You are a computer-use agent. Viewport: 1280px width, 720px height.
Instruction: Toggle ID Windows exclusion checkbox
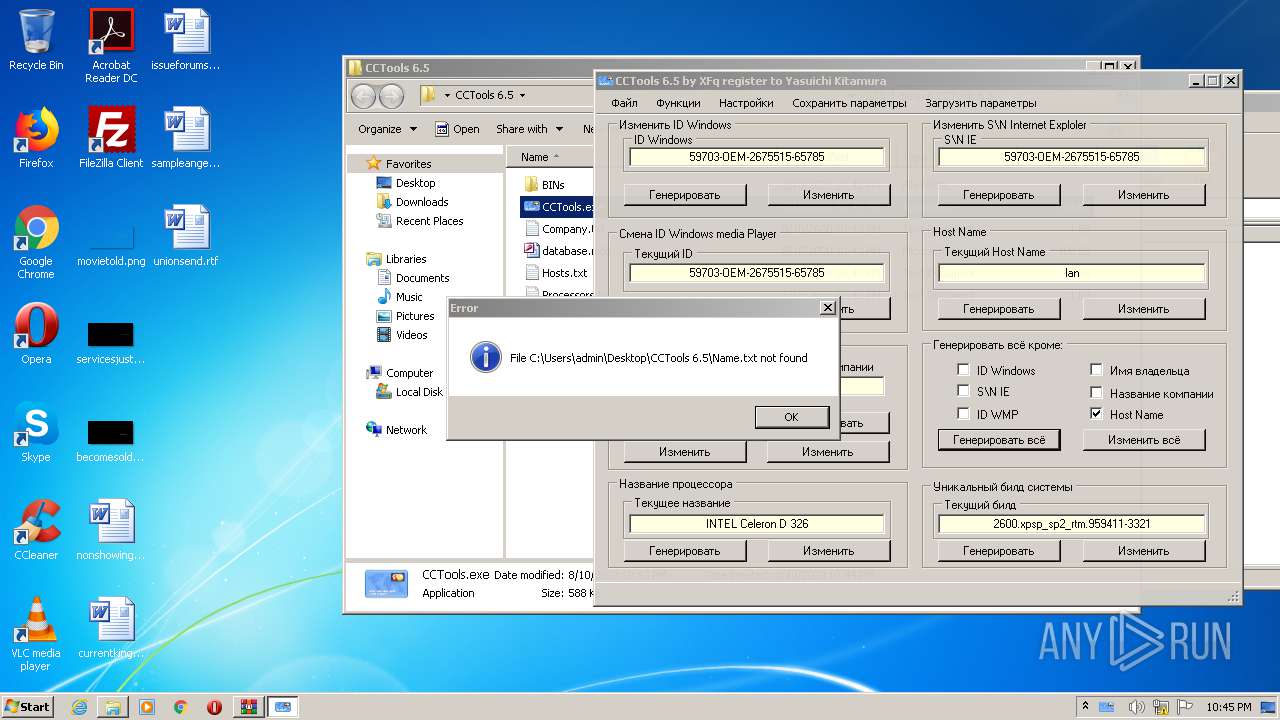[964, 370]
